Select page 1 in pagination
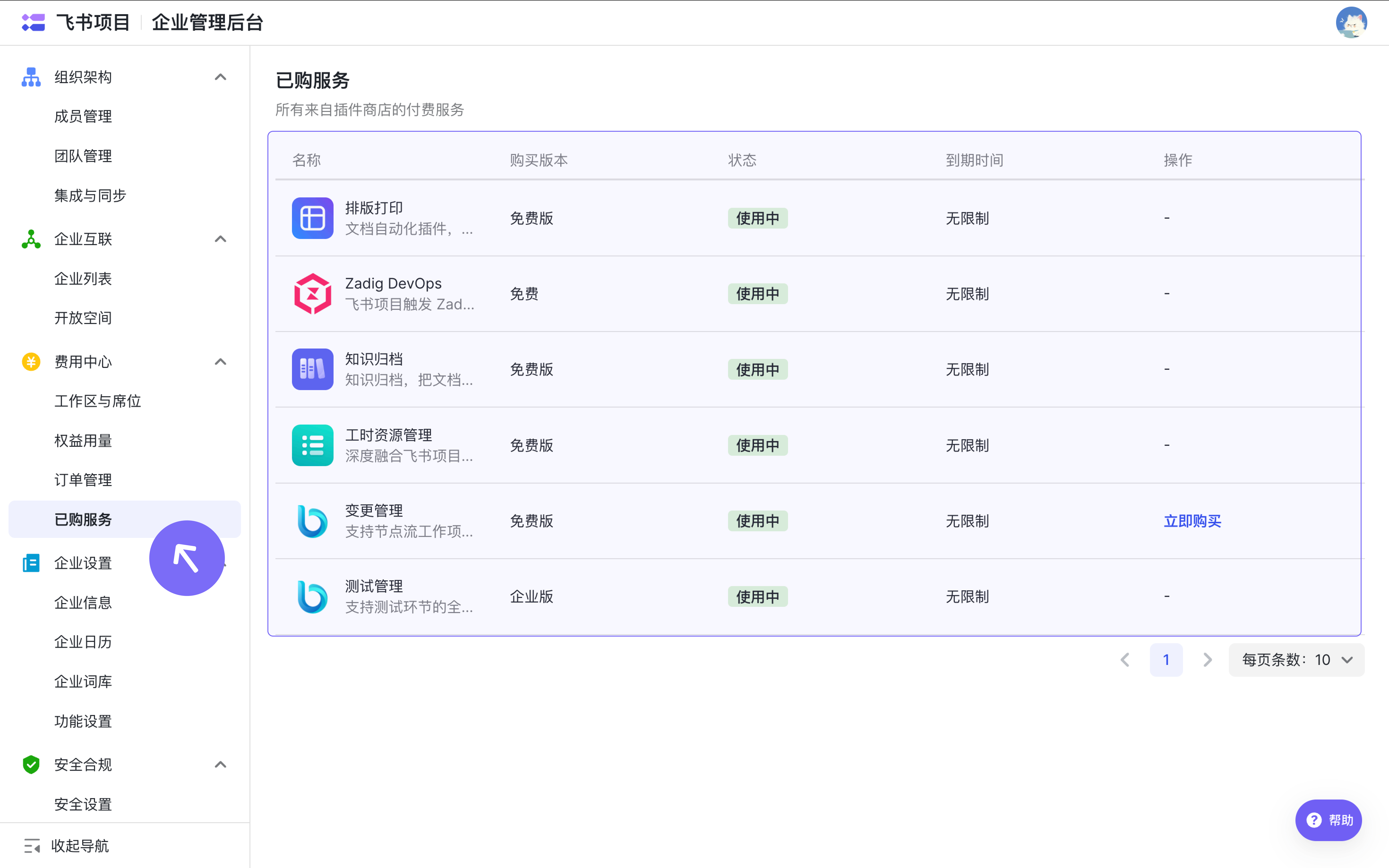The image size is (1389, 868). (x=1166, y=660)
